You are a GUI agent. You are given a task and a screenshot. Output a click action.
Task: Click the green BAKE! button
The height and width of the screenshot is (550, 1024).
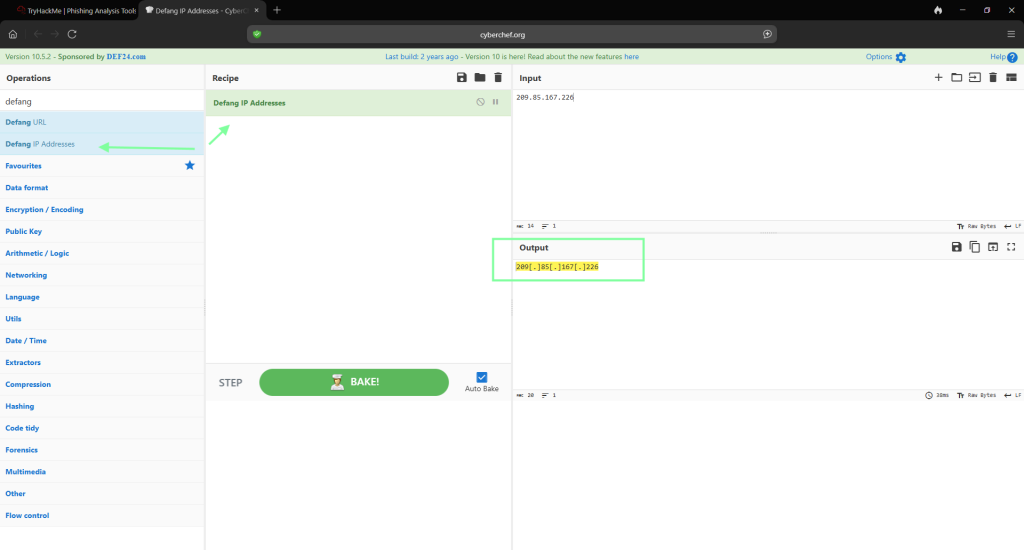(x=354, y=382)
